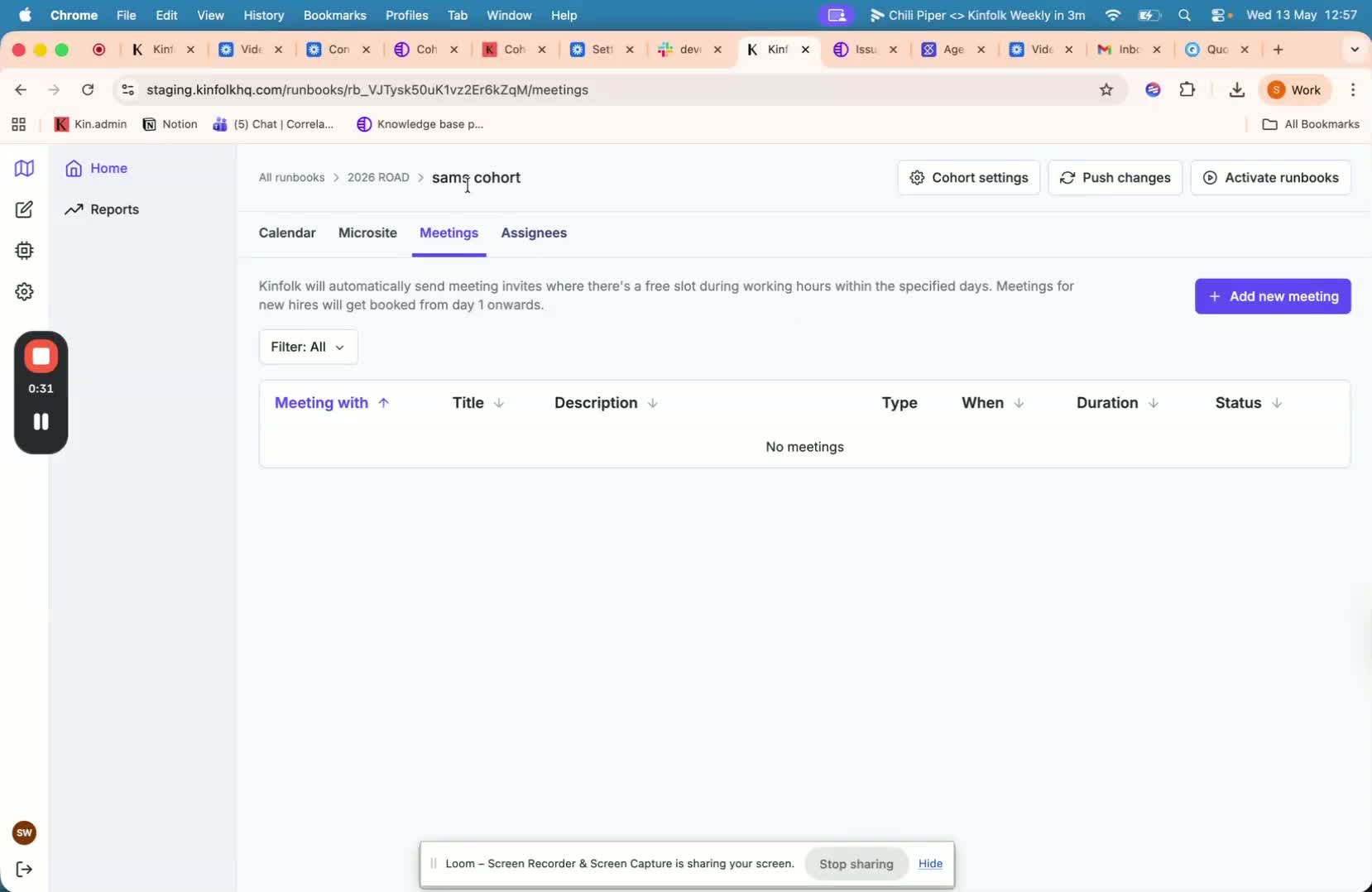Image resolution: width=1372 pixels, height=892 pixels.
Task: Switch to the Calendar tab
Action: click(287, 233)
